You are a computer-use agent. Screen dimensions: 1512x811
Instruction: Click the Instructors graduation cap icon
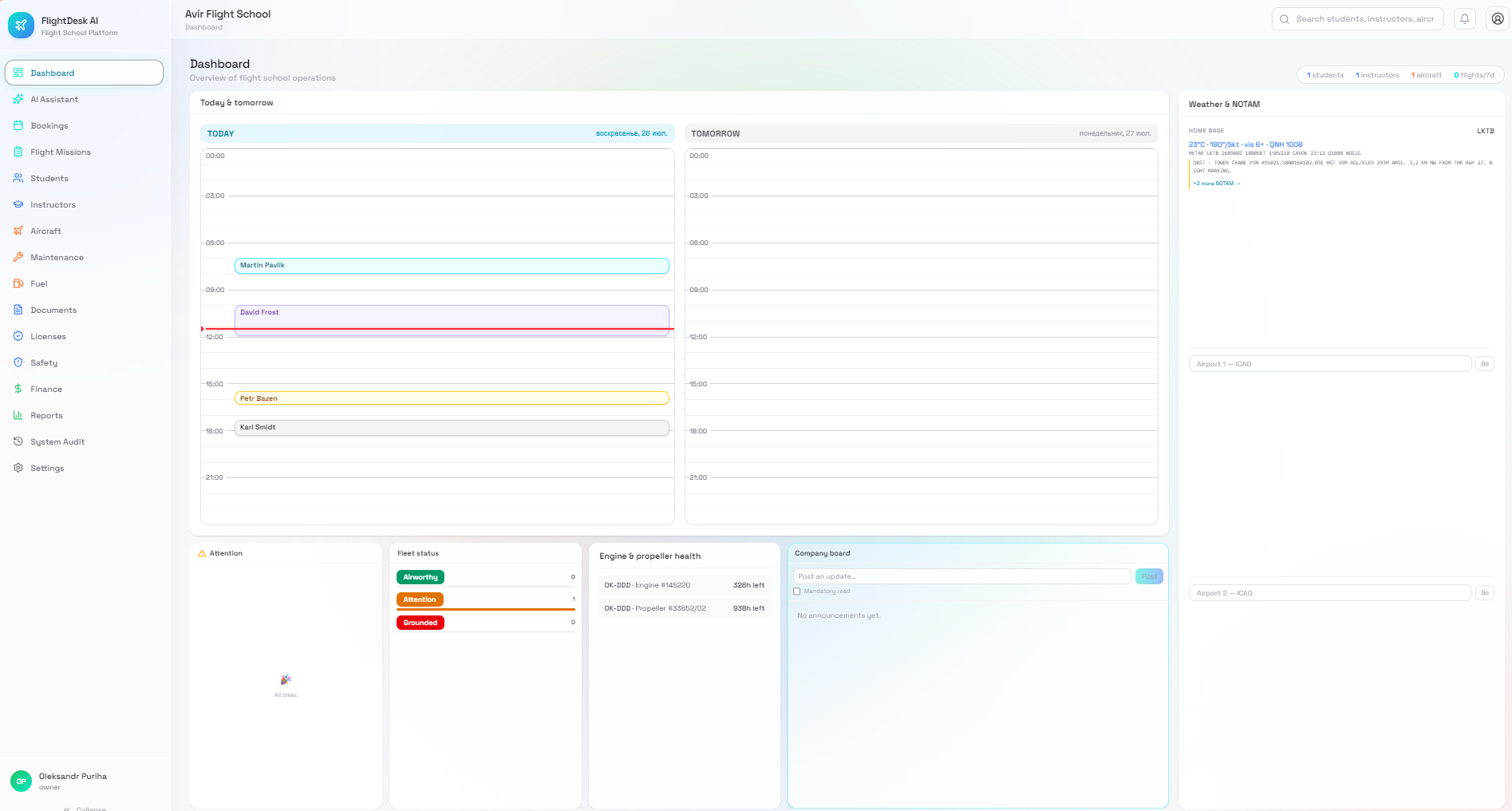point(18,204)
